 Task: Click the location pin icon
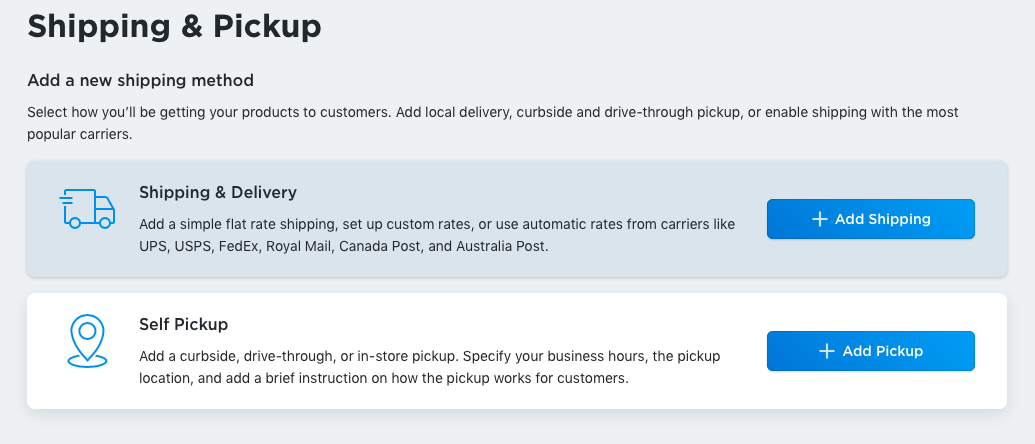[x=87, y=340]
